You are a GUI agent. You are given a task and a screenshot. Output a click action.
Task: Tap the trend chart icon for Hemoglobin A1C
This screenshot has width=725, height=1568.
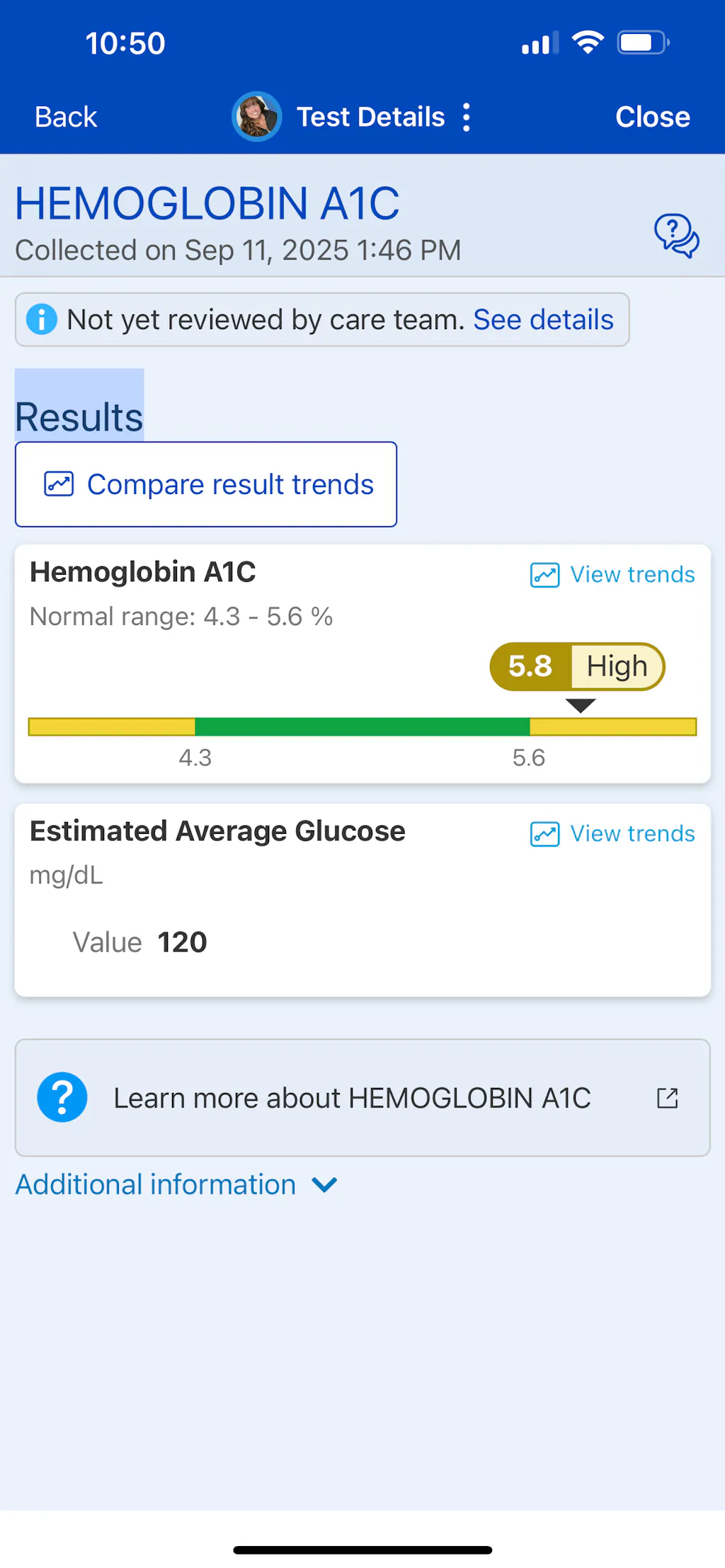[x=544, y=575]
